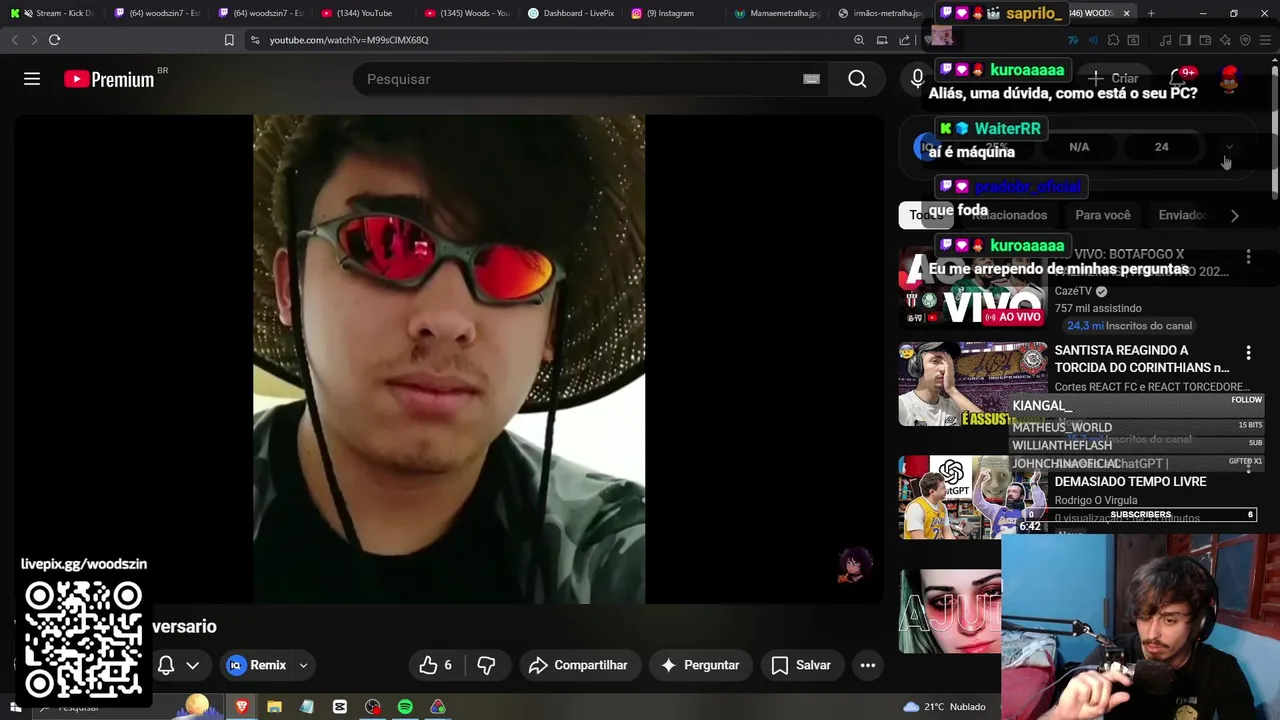Share page via address bar share icon
1280x720 pixels.
tap(905, 40)
